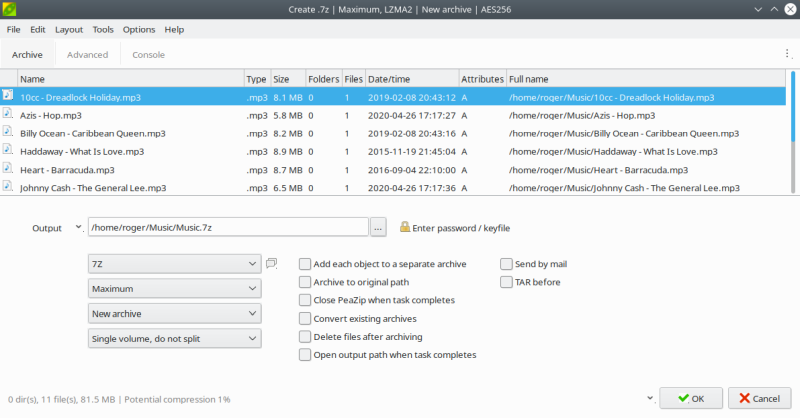Click the output path text field
Image resolution: width=800 pixels, height=418 pixels.
point(228,228)
